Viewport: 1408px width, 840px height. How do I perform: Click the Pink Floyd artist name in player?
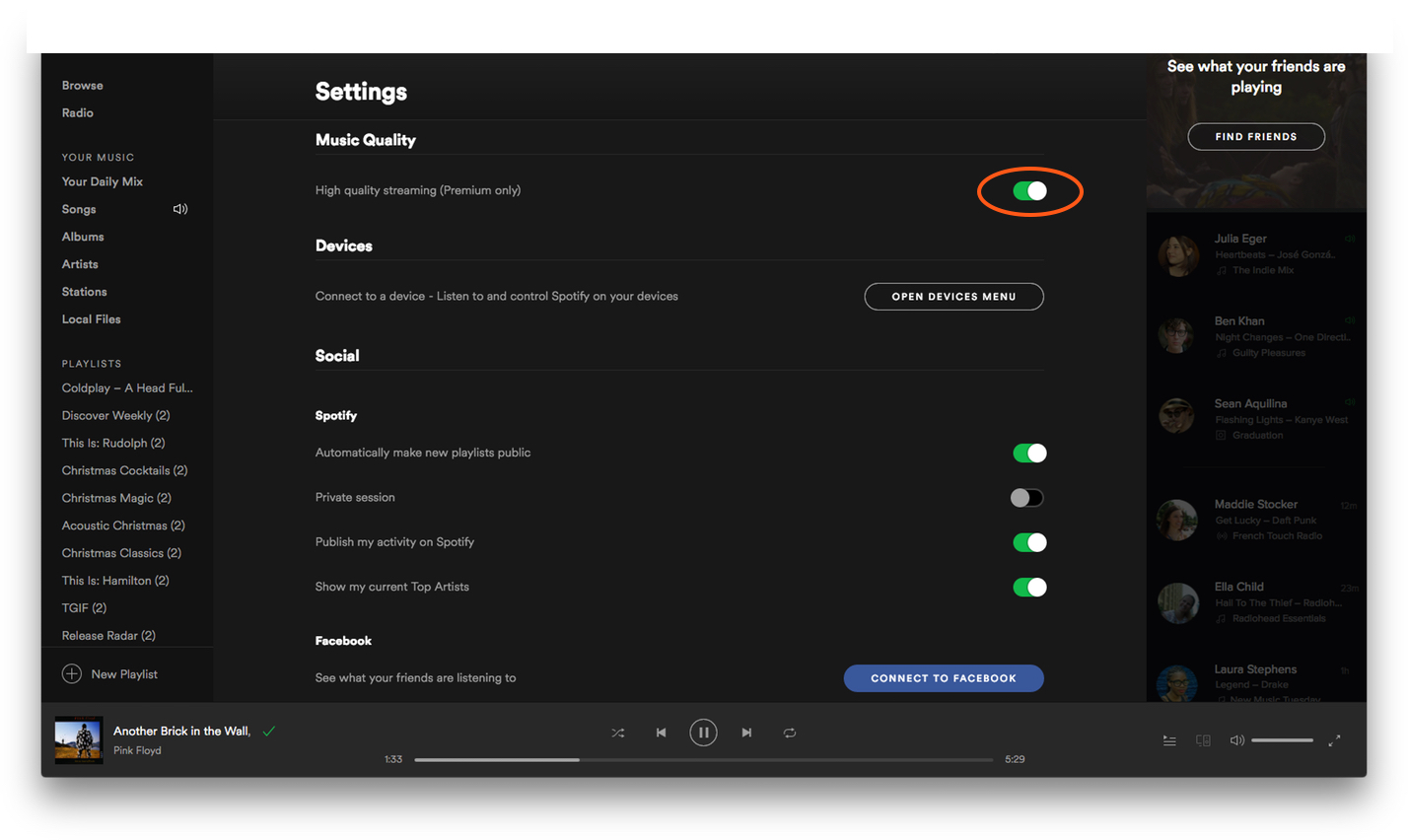click(137, 750)
